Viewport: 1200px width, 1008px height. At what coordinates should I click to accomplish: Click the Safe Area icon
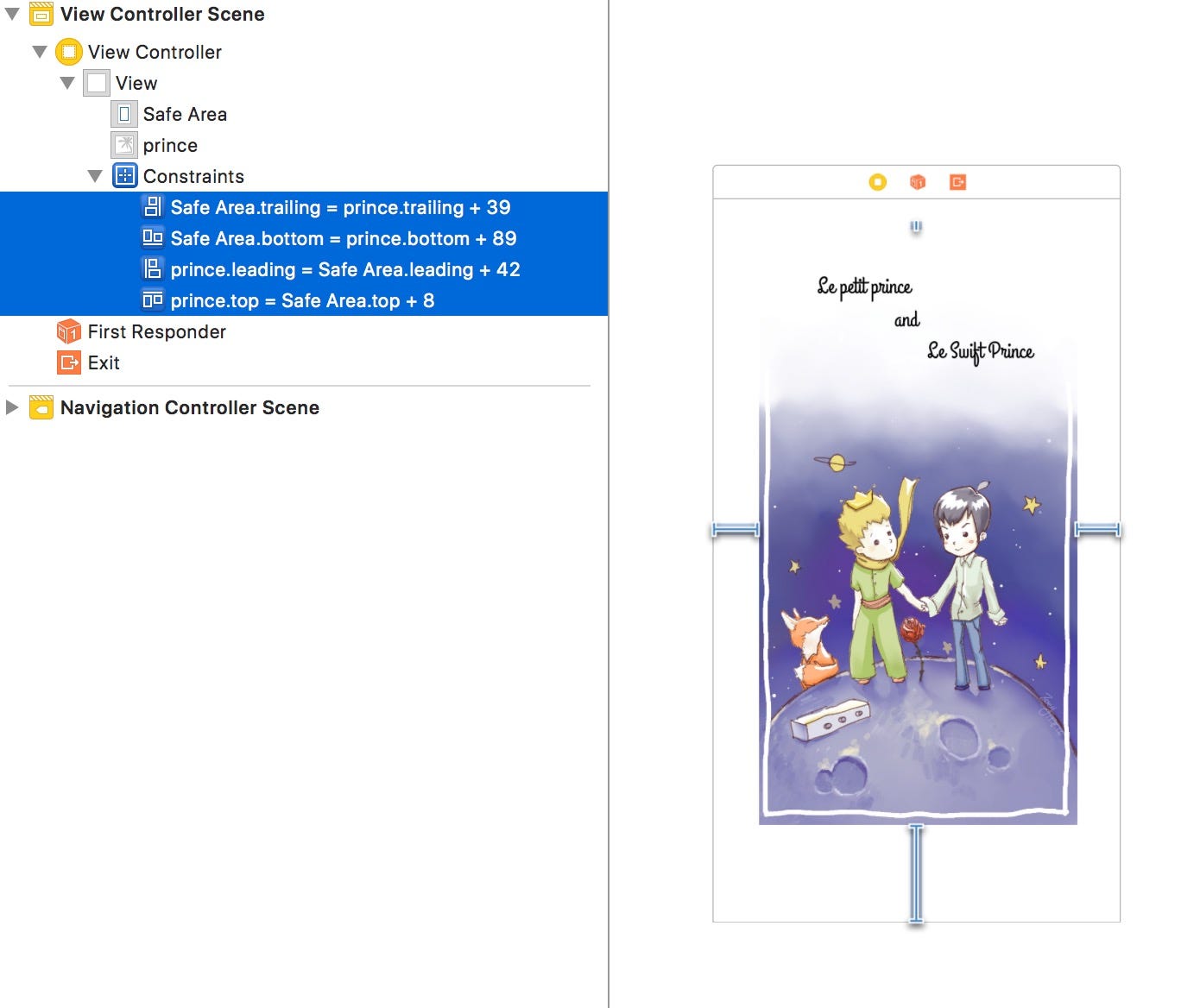tap(124, 114)
